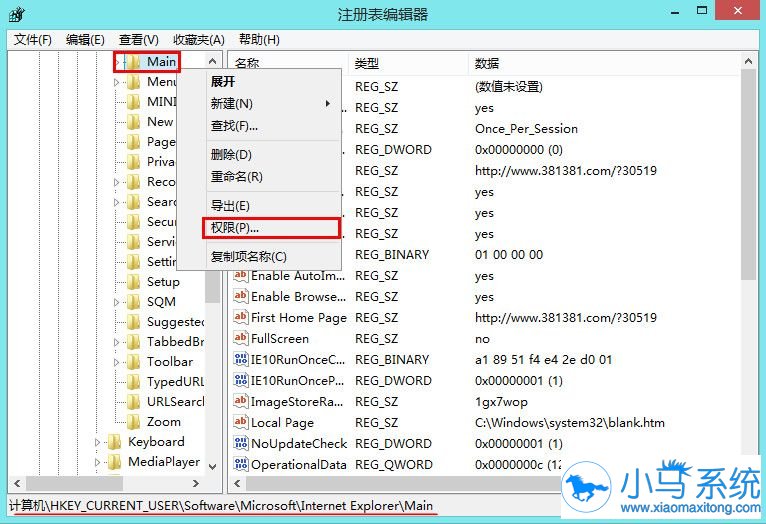Screen dimensions: 766x524
Task: Expand the Toolbar key tree node
Action: (x=117, y=363)
